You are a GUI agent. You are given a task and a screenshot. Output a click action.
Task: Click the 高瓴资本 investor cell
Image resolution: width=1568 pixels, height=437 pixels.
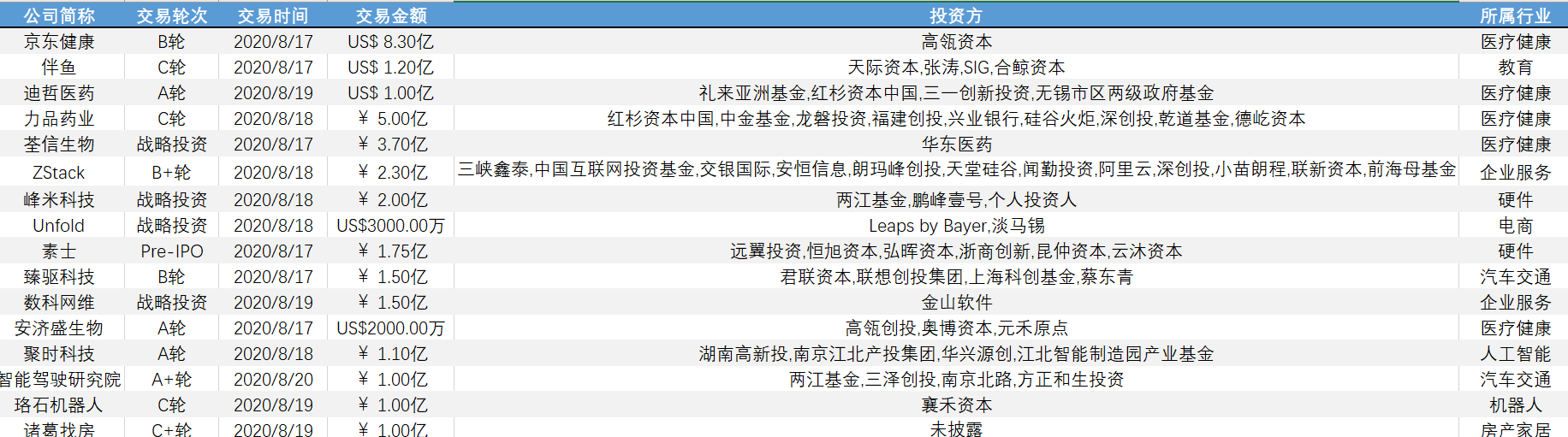point(956,41)
